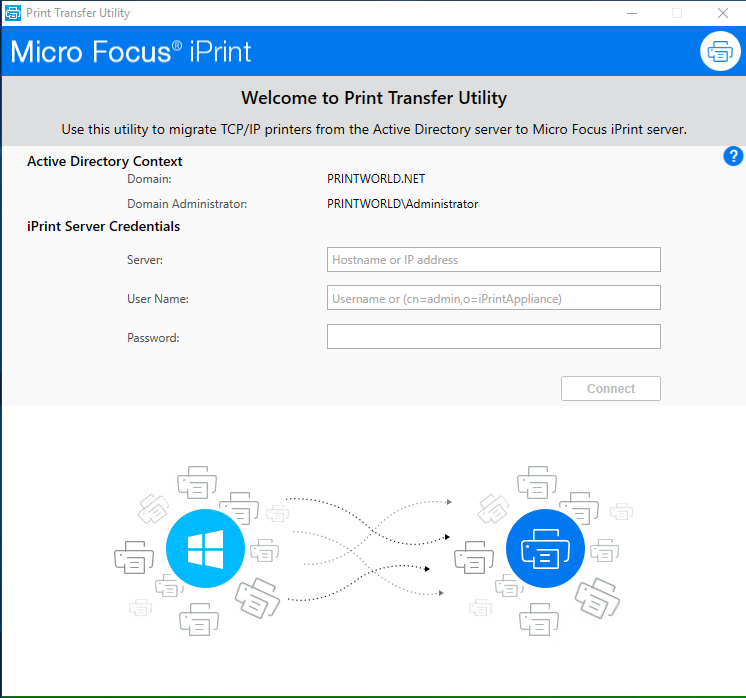The height and width of the screenshot is (698, 746).
Task: Click the blue iPrint printer circle illustration
Action: pyautogui.click(x=545, y=549)
